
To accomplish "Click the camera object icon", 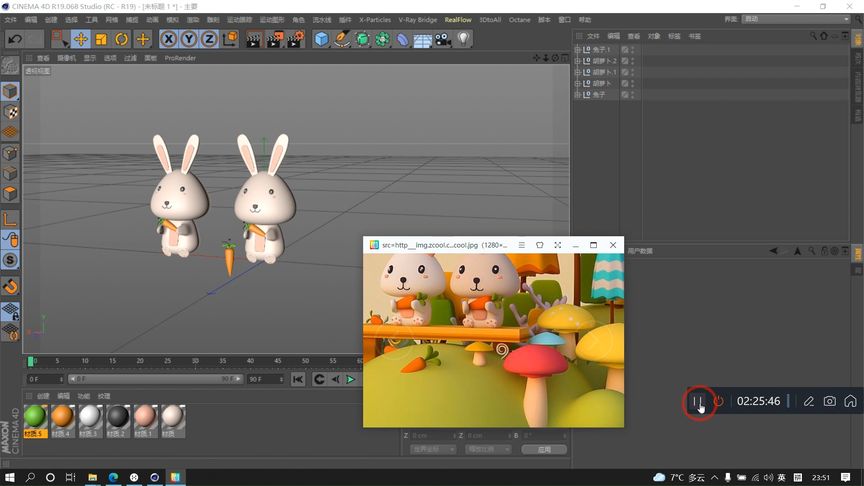I will [442, 39].
